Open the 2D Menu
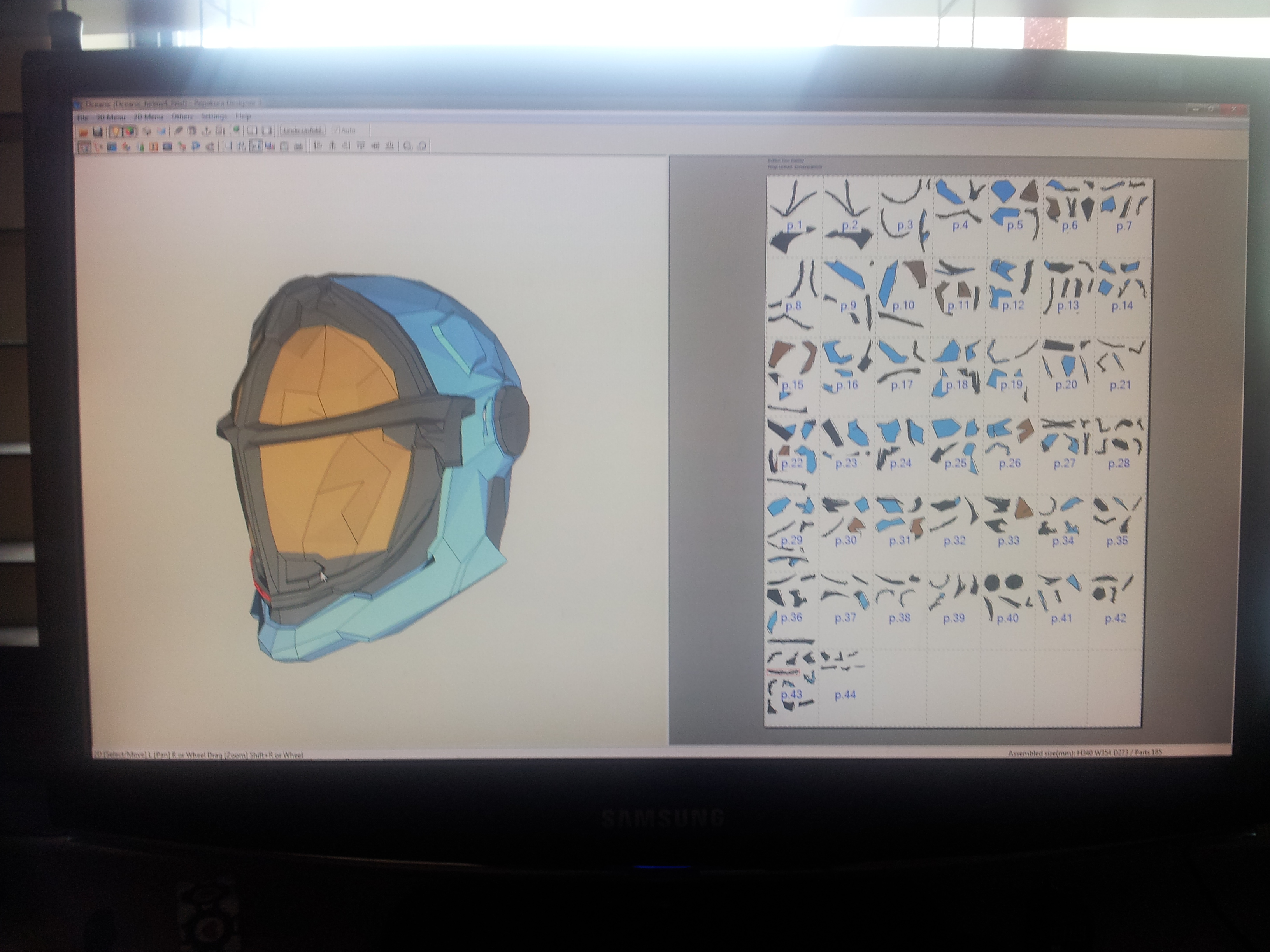 (149, 117)
